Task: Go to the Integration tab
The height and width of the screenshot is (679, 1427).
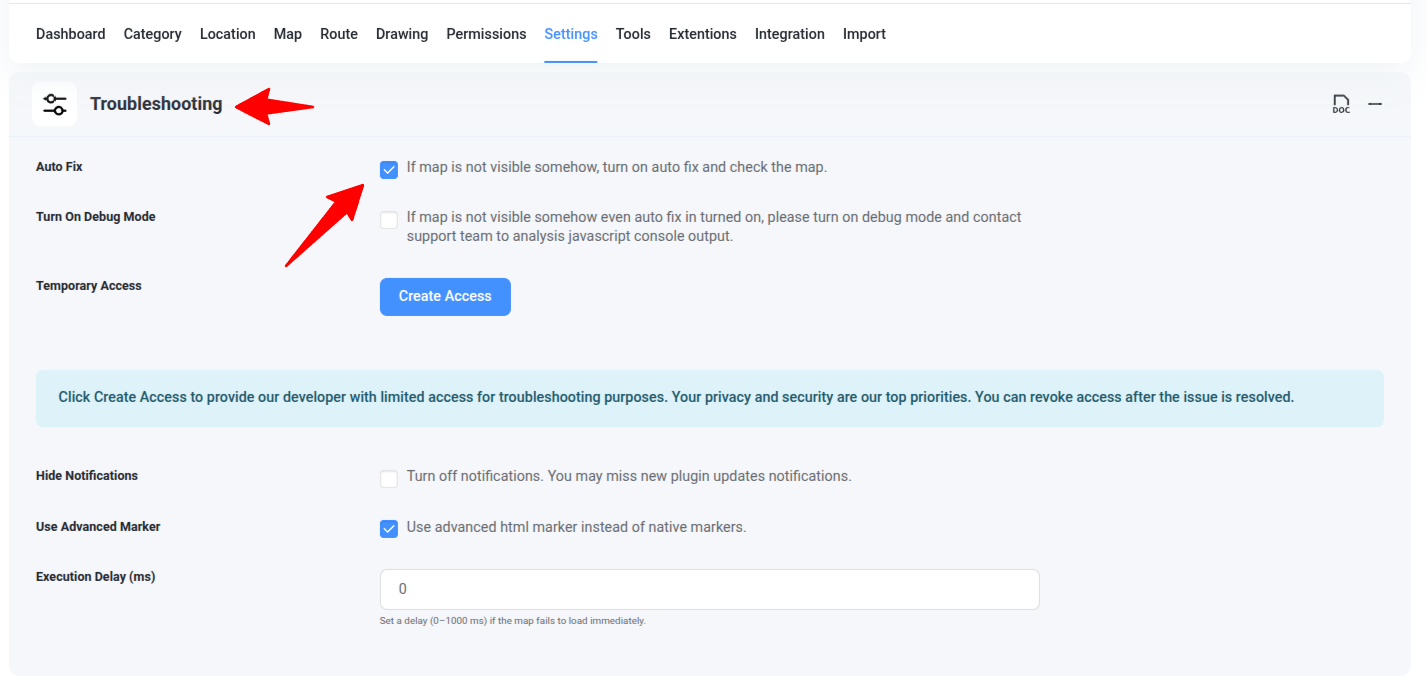Action: (789, 34)
